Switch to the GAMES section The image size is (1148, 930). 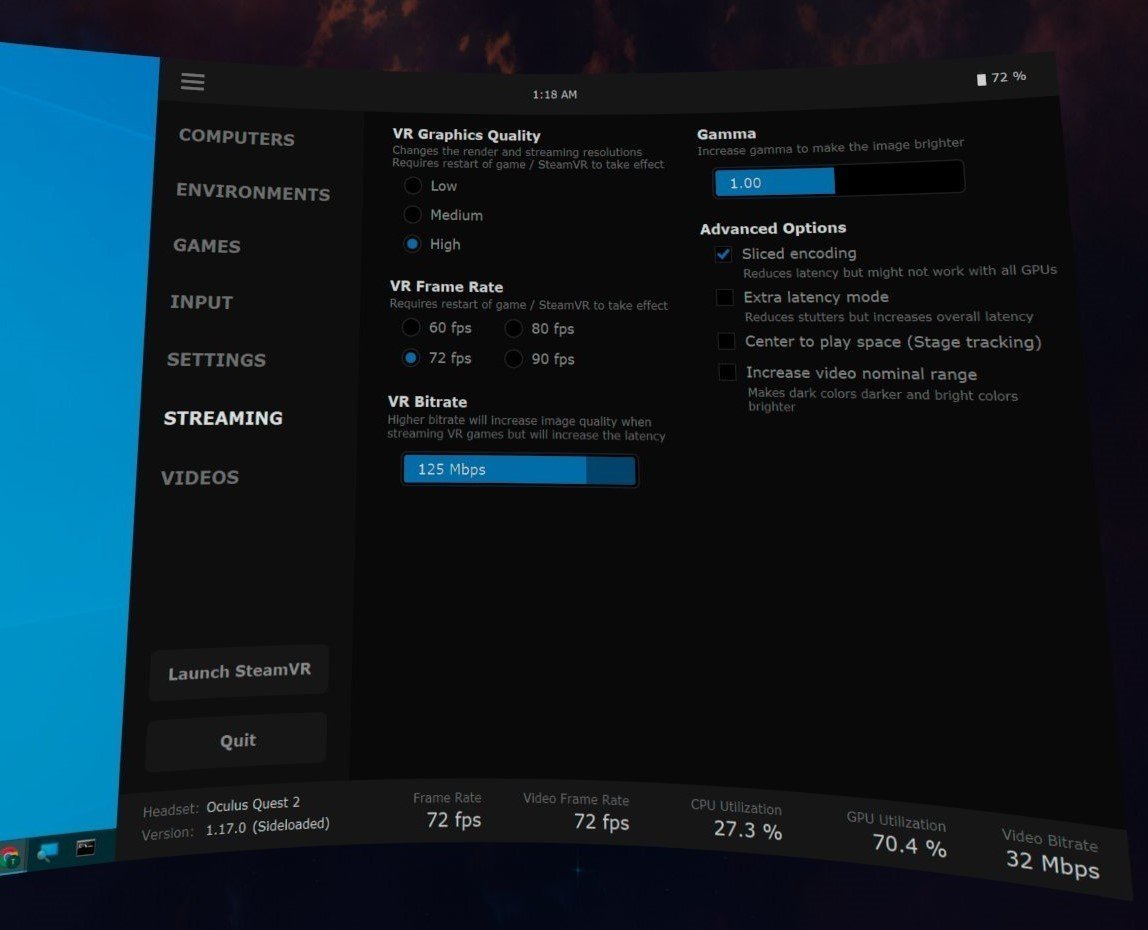pos(209,246)
